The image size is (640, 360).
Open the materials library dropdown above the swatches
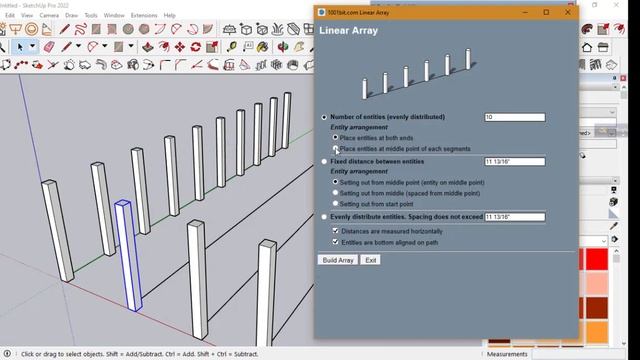click(x=604, y=241)
